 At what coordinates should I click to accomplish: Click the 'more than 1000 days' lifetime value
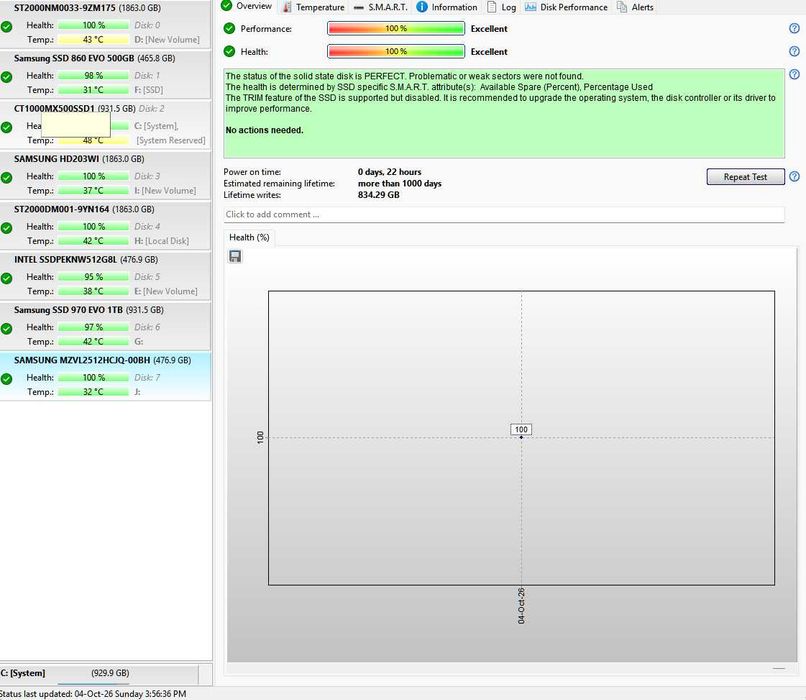click(x=399, y=183)
